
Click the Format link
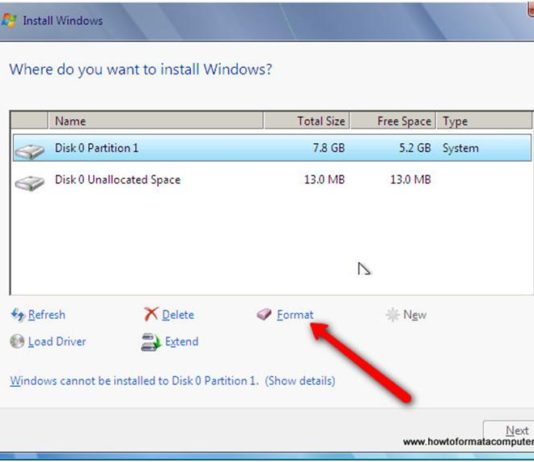coord(295,315)
